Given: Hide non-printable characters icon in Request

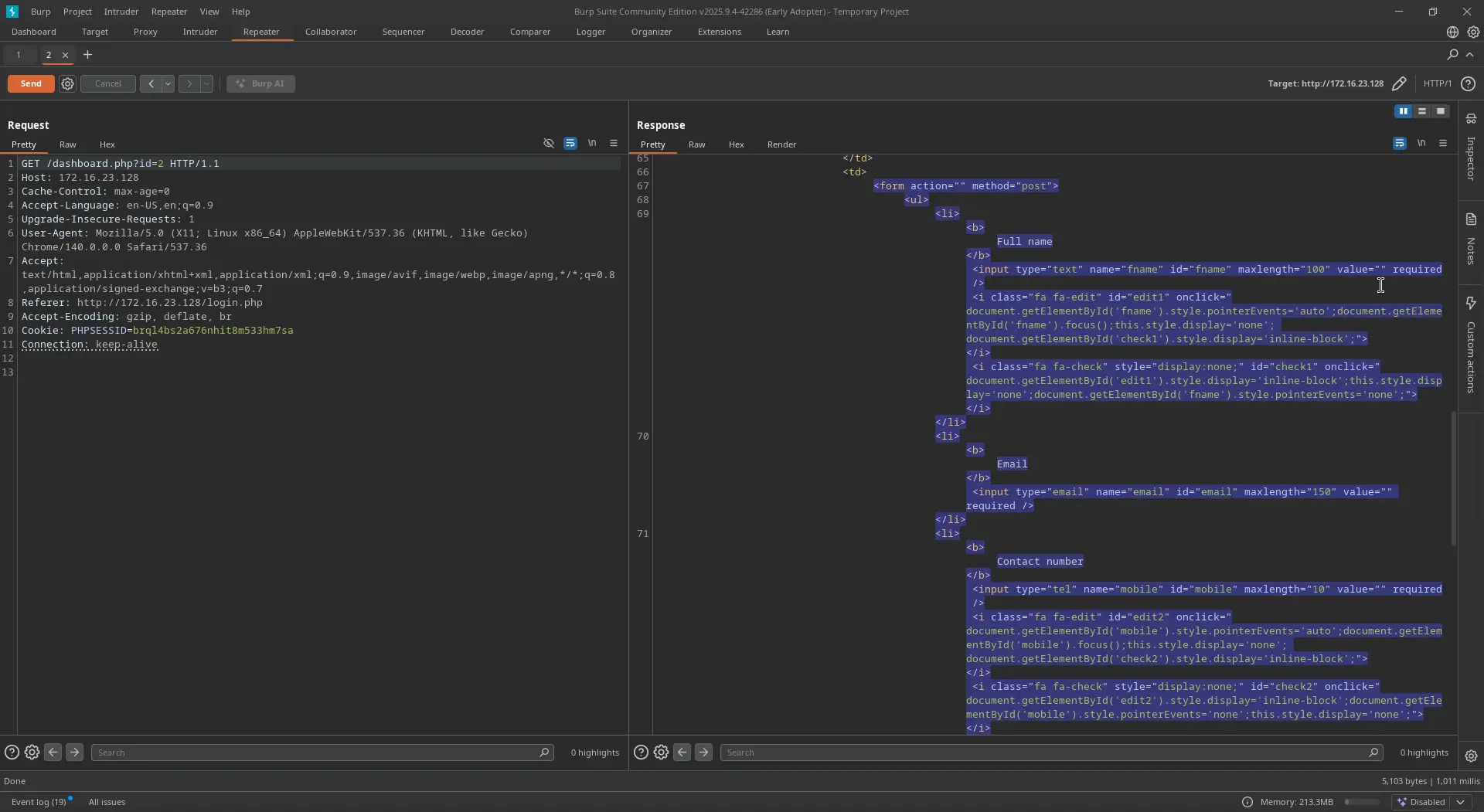Looking at the screenshot, I should tap(549, 144).
